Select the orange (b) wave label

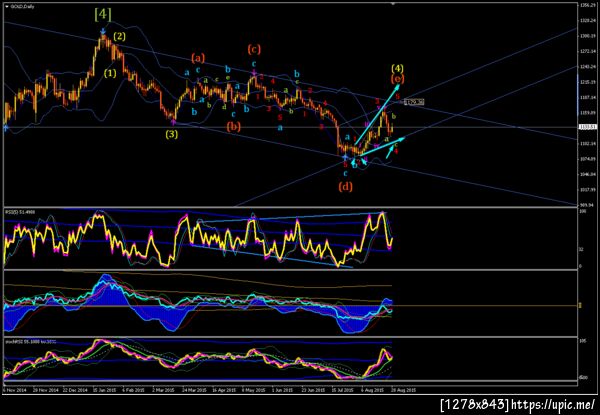point(233,127)
